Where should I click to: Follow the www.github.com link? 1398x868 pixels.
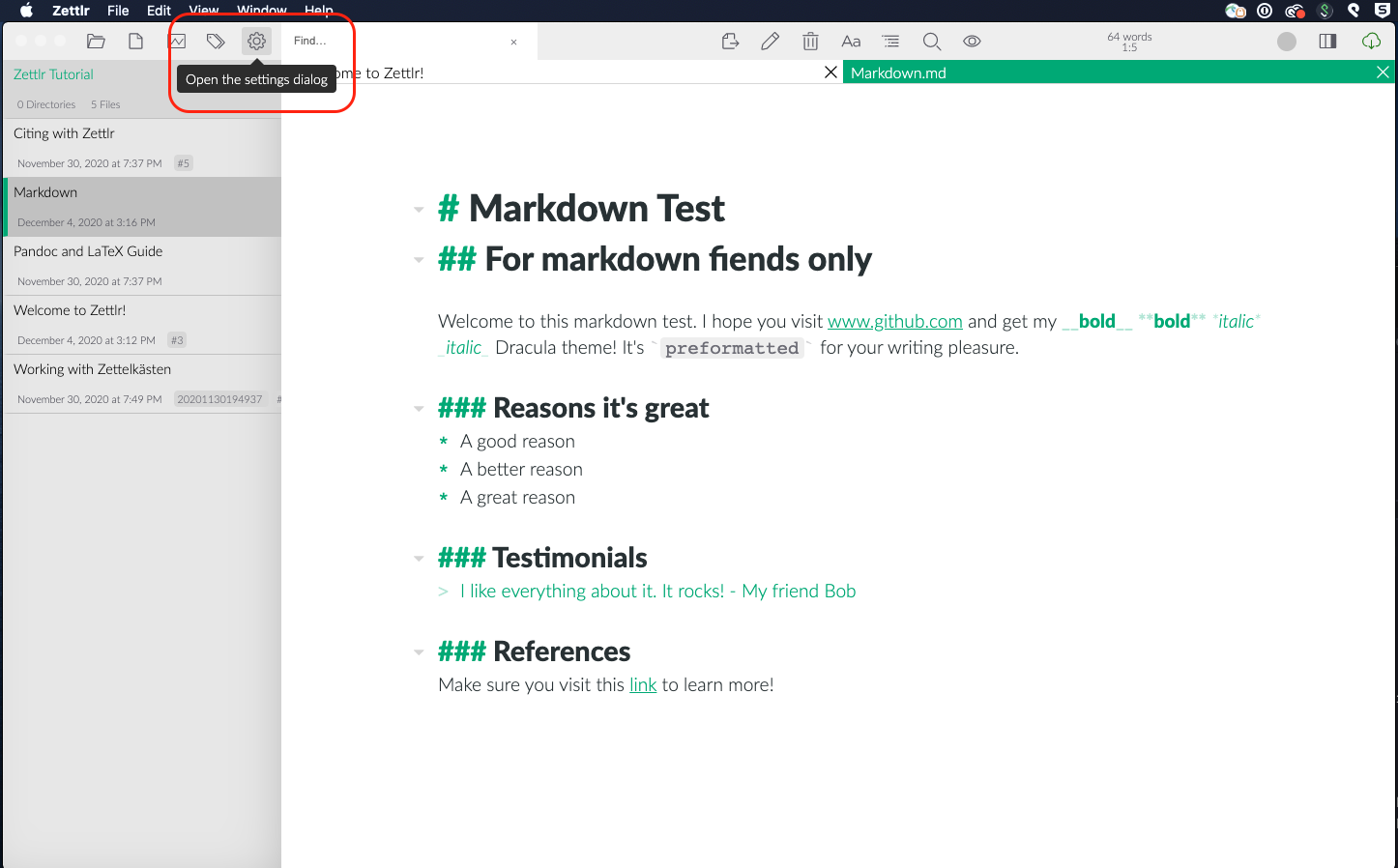[895, 321]
